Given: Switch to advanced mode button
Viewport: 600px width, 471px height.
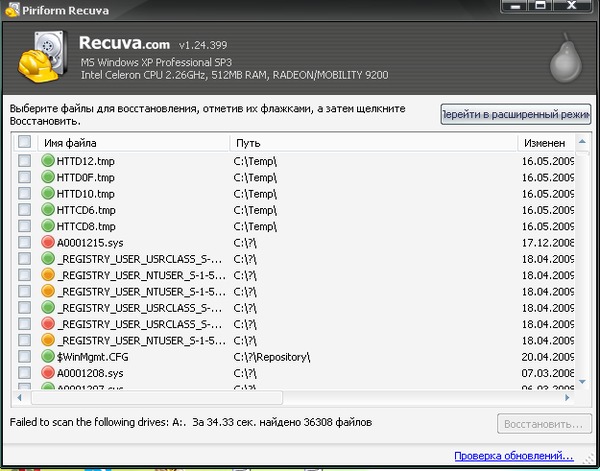Looking at the screenshot, I should click(515, 114).
